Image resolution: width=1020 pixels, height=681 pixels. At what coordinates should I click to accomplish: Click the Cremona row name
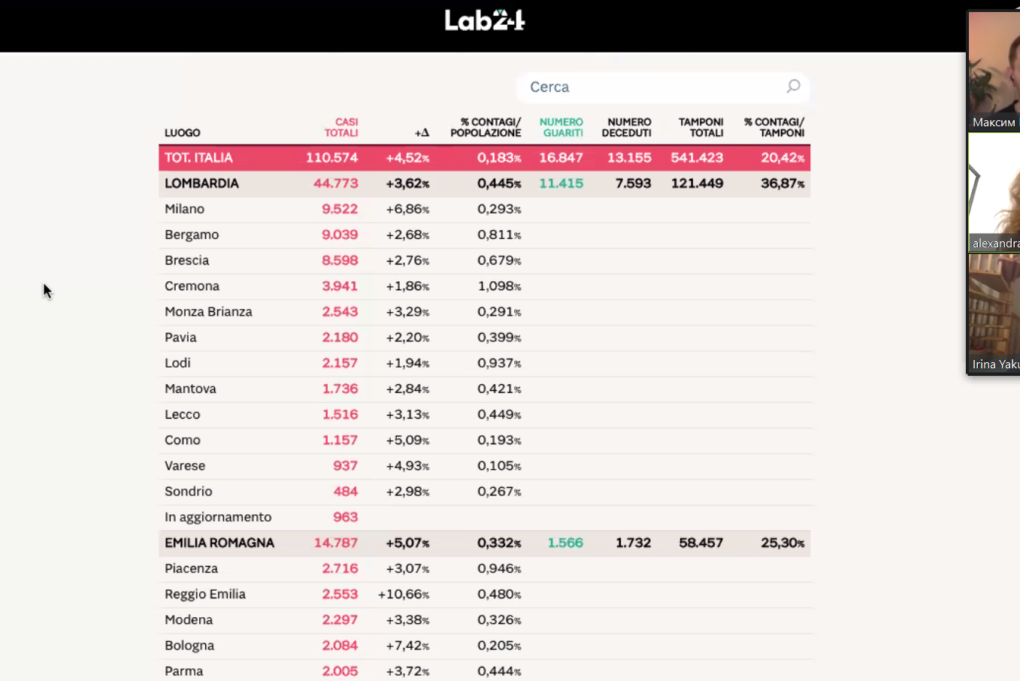192,286
